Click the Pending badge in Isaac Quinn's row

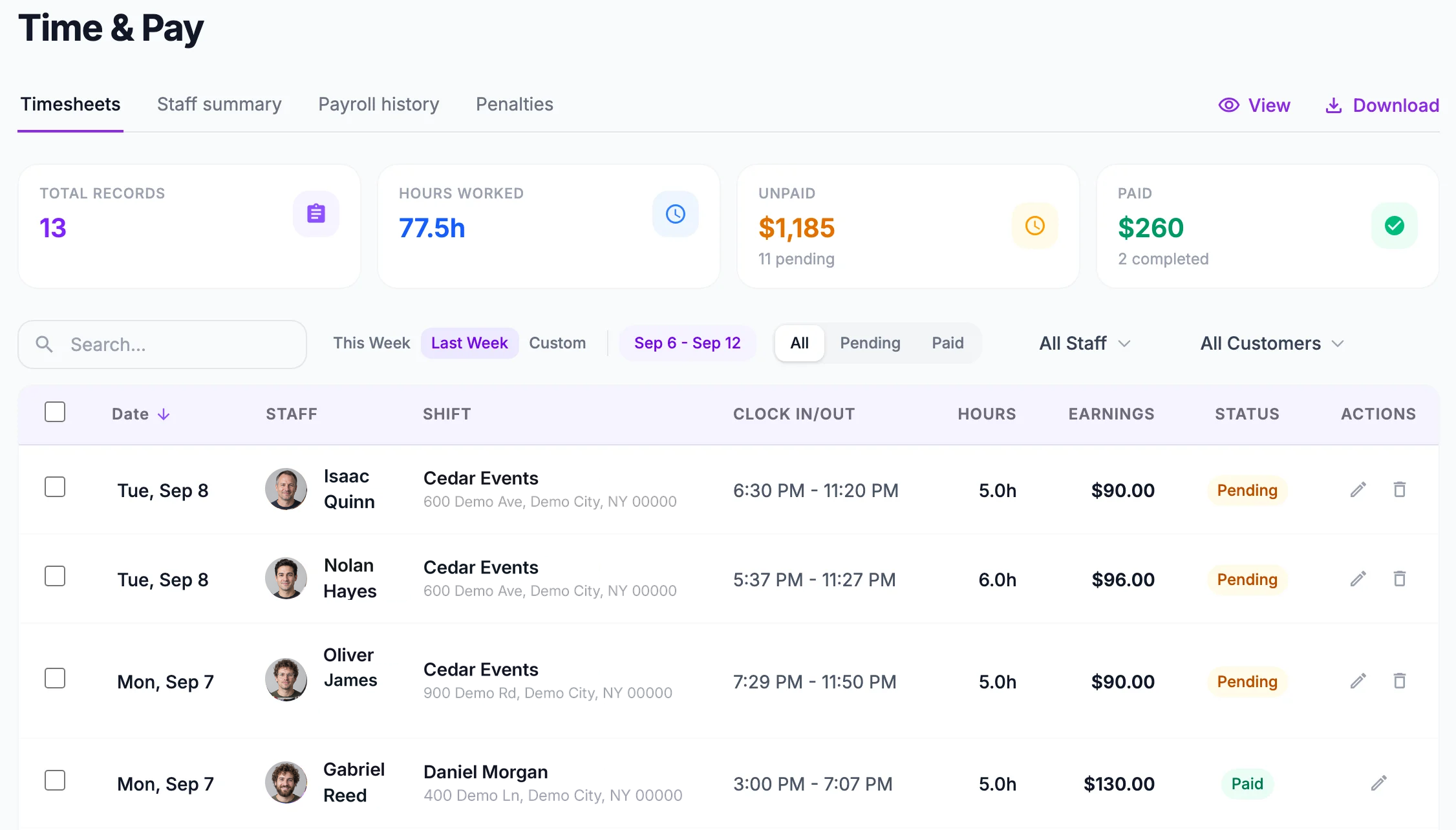[x=1247, y=490]
